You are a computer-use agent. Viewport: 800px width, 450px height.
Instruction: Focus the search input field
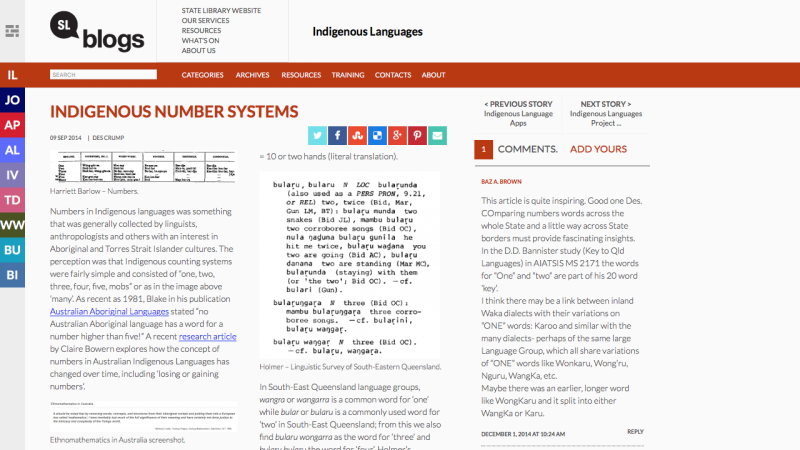click(103, 74)
